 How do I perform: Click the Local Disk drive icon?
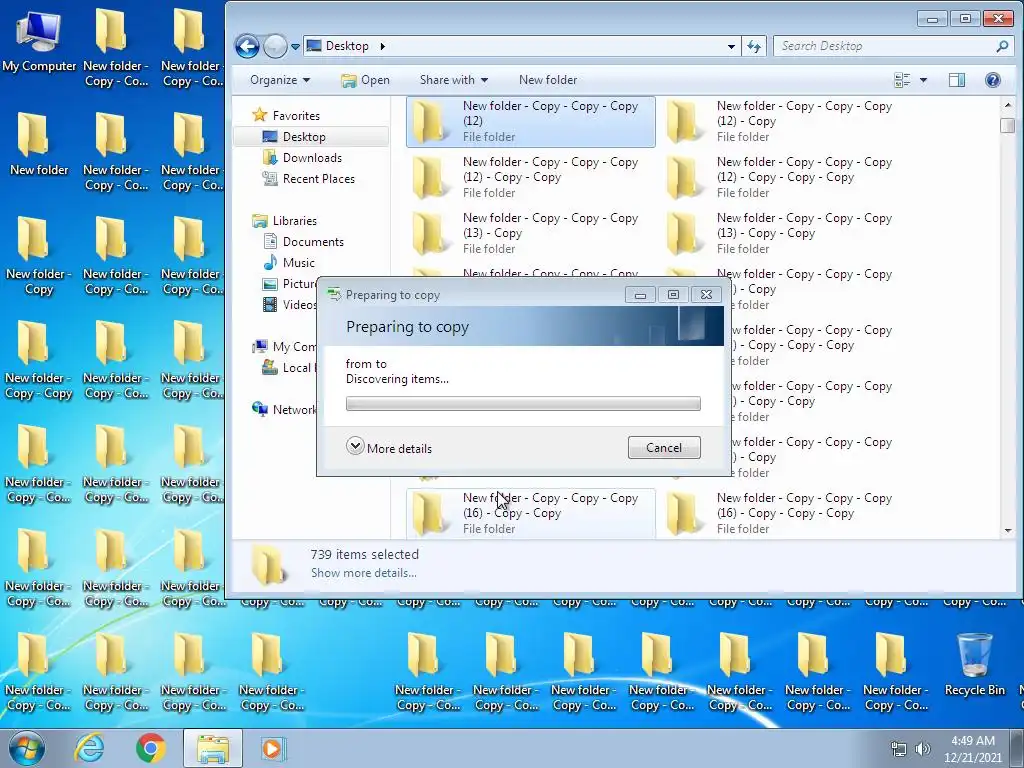(270, 368)
